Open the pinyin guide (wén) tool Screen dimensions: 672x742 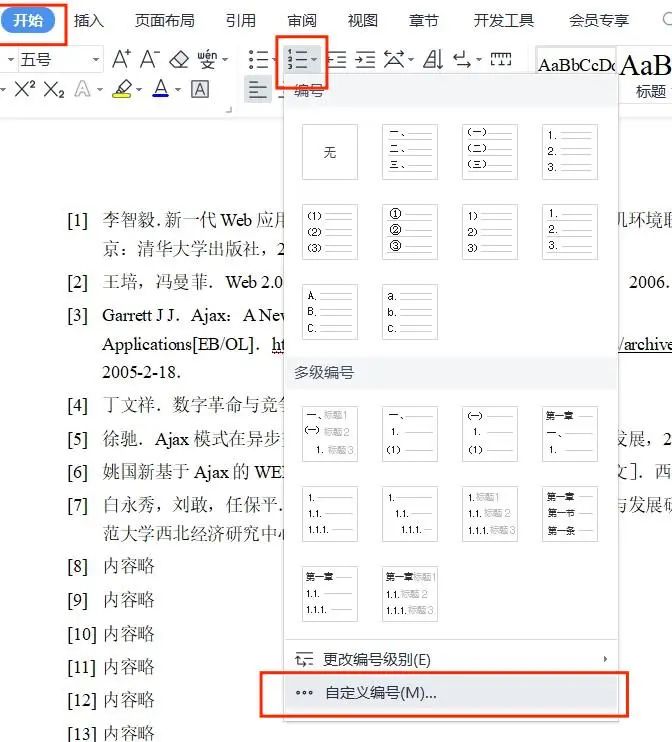click(x=207, y=60)
